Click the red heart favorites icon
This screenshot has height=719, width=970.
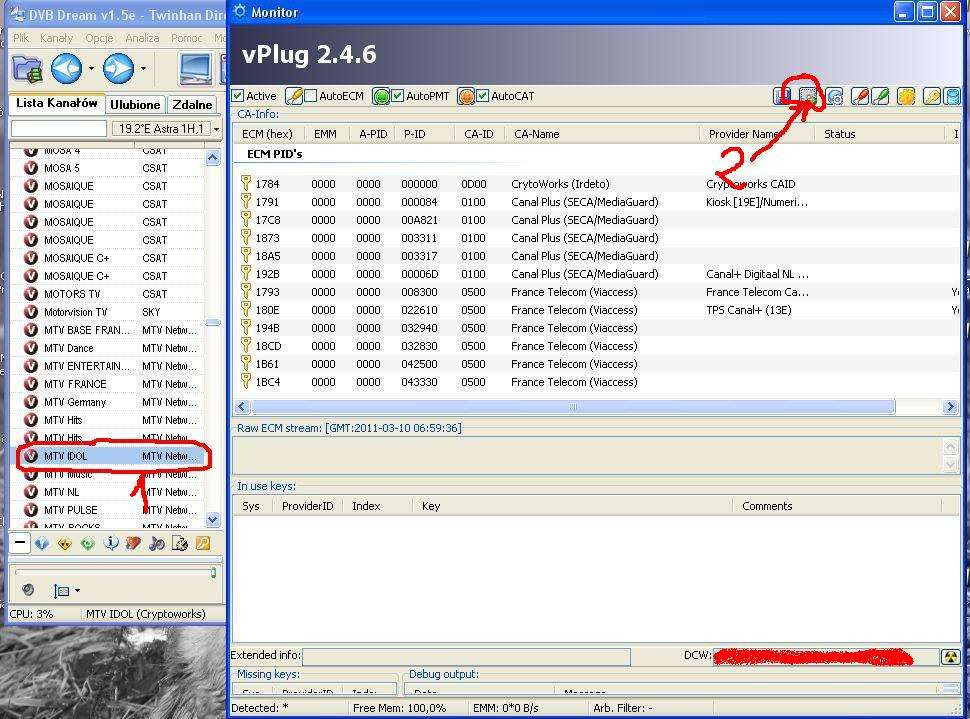134,543
